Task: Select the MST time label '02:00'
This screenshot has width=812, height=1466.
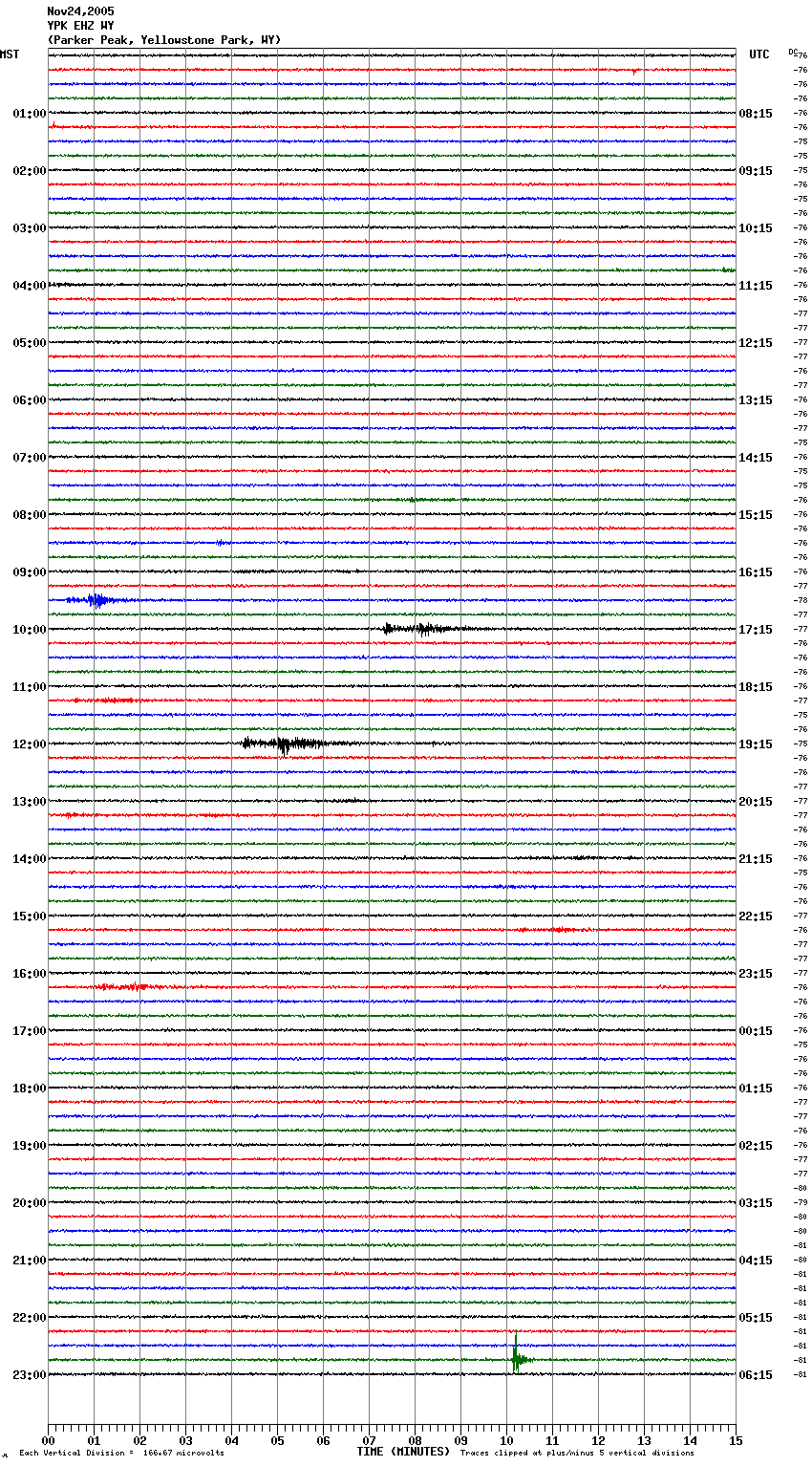Action: (30, 171)
